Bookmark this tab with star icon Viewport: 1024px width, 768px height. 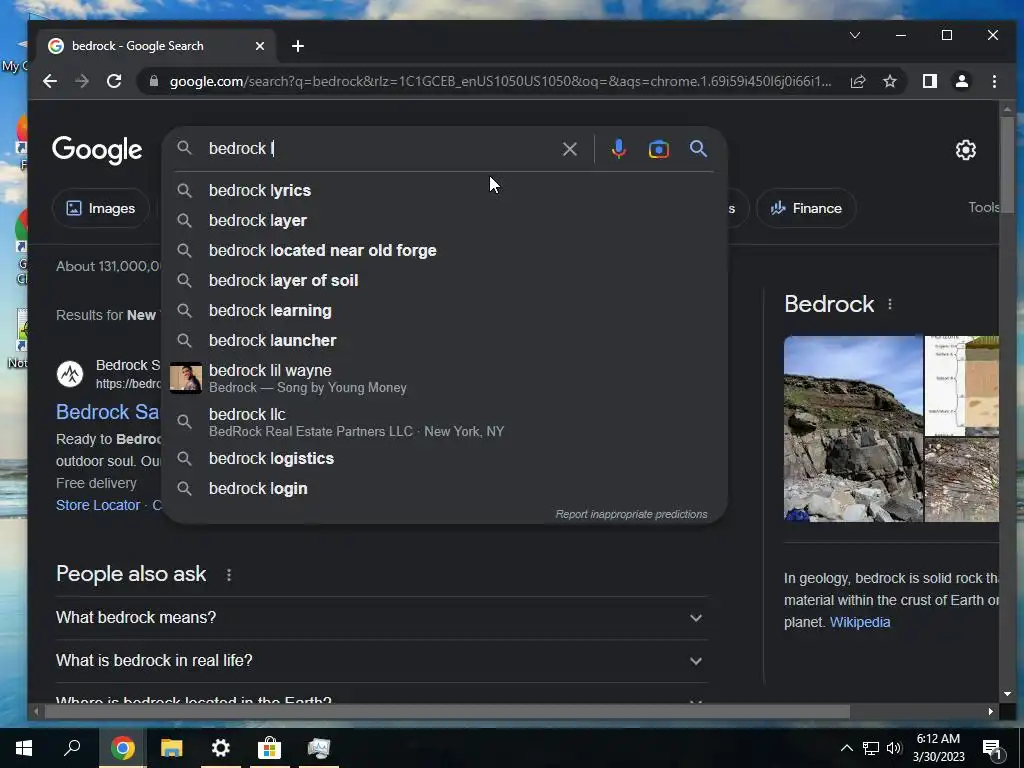coord(889,81)
